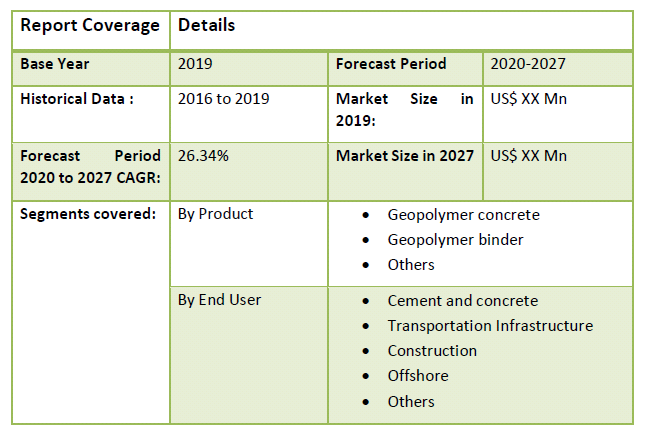Click the Base Year value 2019
The height and width of the screenshot is (440, 646).
pyautogui.click(x=196, y=64)
